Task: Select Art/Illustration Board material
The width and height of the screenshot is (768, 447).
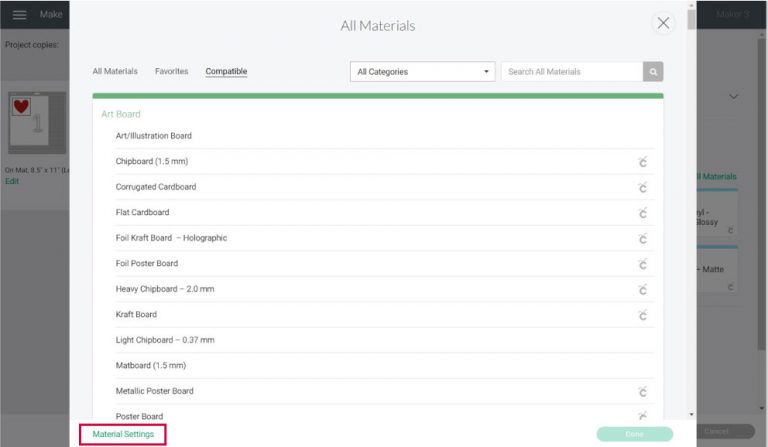Action: [x=385, y=136]
